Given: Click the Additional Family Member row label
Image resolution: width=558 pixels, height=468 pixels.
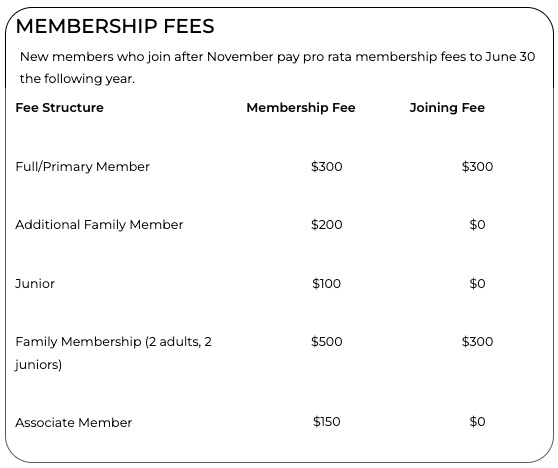Looking at the screenshot, I should coord(99,225).
